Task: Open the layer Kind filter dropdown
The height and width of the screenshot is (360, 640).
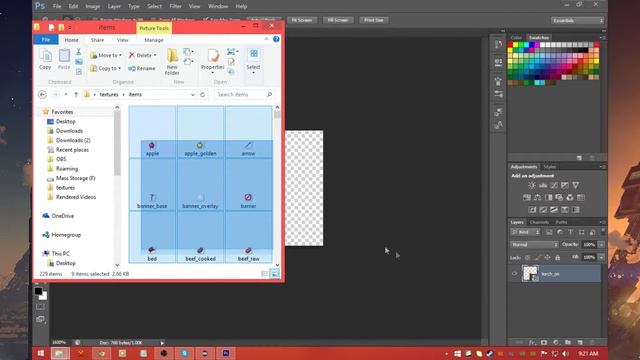Action: pos(526,232)
